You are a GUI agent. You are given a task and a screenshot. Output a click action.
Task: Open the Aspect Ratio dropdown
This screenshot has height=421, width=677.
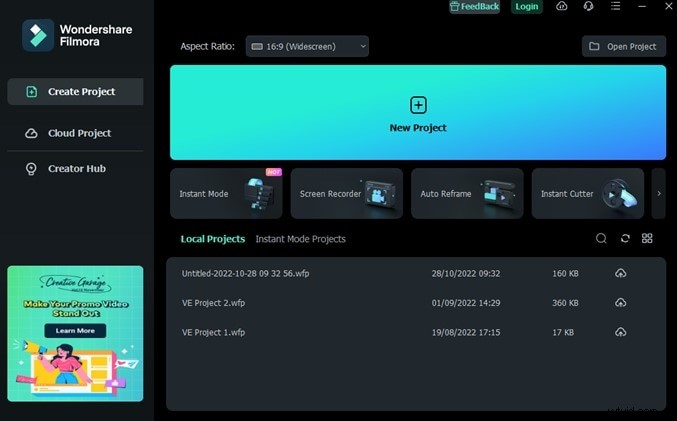[x=307, y=46]
